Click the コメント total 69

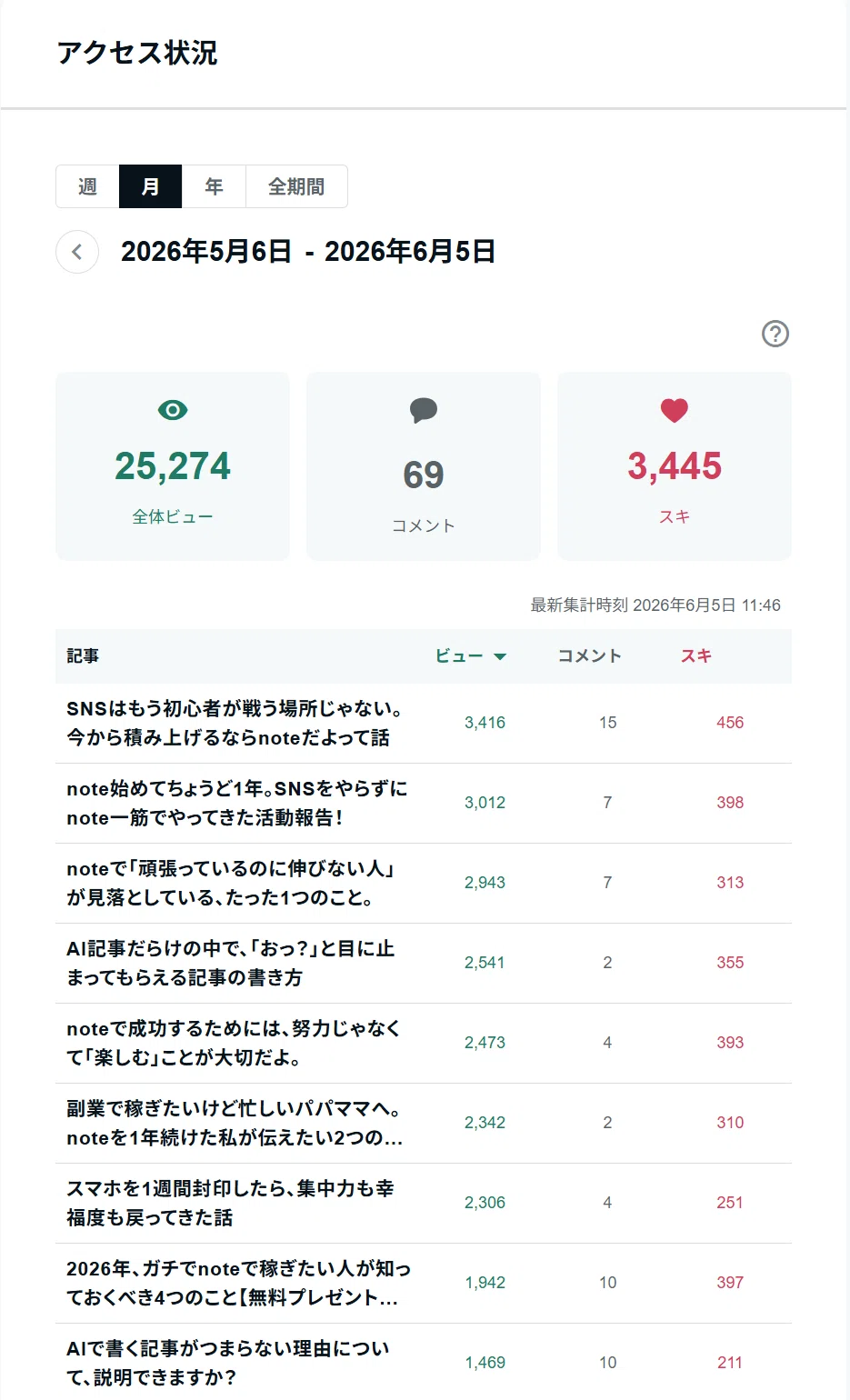point(424,475)
